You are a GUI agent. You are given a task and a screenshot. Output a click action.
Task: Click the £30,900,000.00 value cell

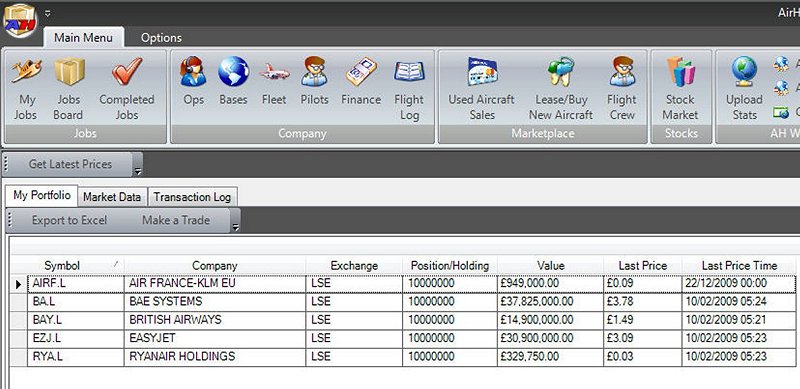(x=551, y=338)
